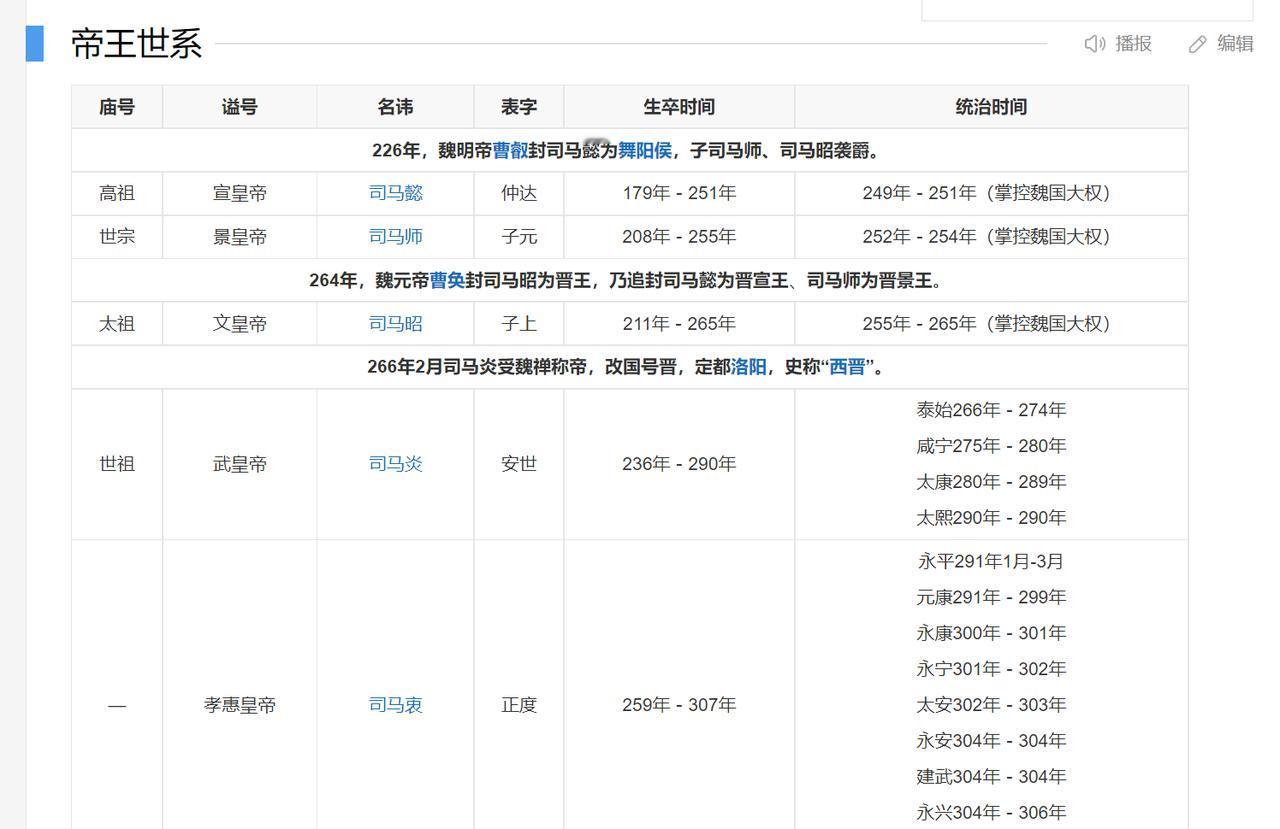Open the 舞阳侯 link

pyautogui.click(x=645, y=150)
